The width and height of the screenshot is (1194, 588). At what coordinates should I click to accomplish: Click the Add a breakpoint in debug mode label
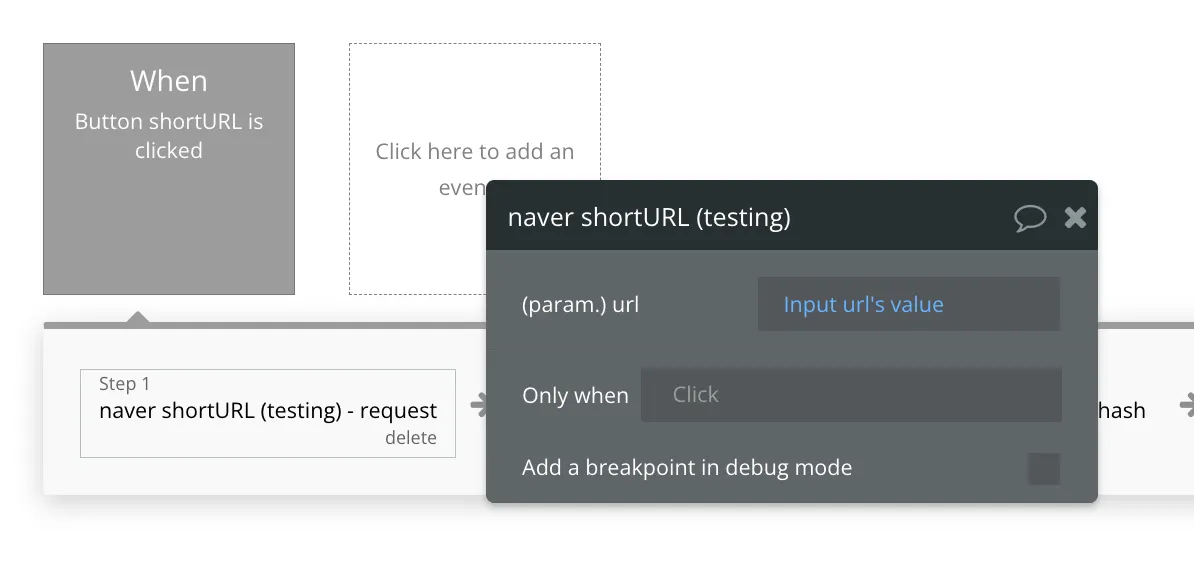tap(687, 467)
